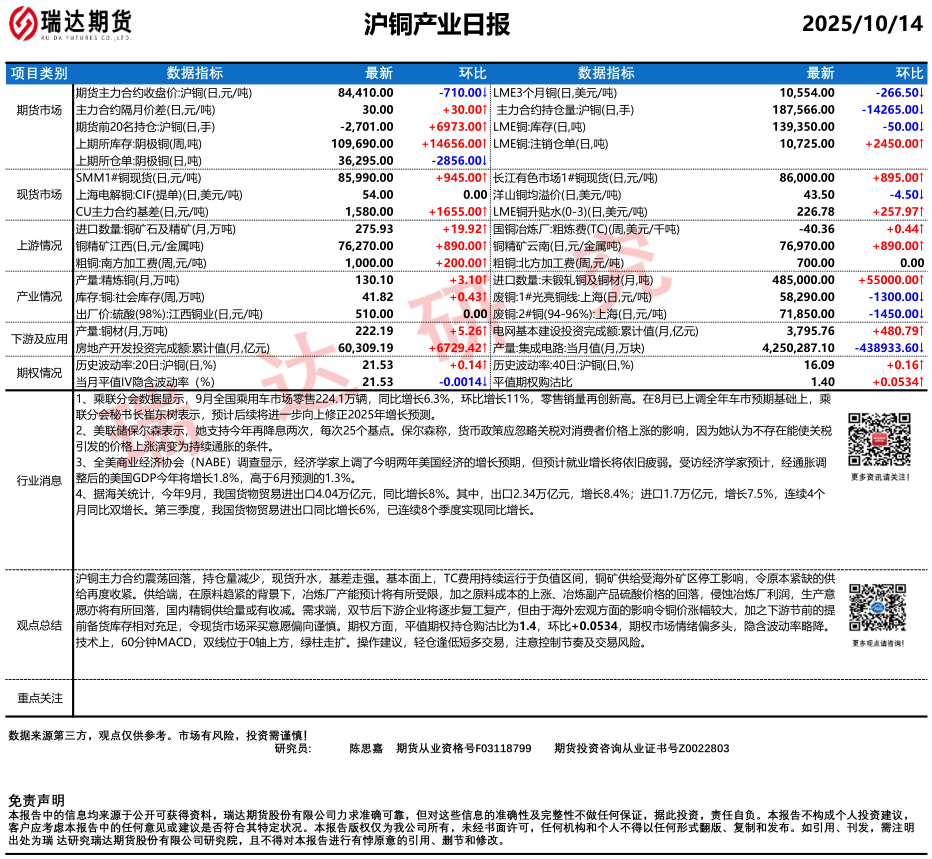The width and height of the screenshot is (932, 859).
Task: Select the 下游及应用 category cell
Action: click(38, 340)
